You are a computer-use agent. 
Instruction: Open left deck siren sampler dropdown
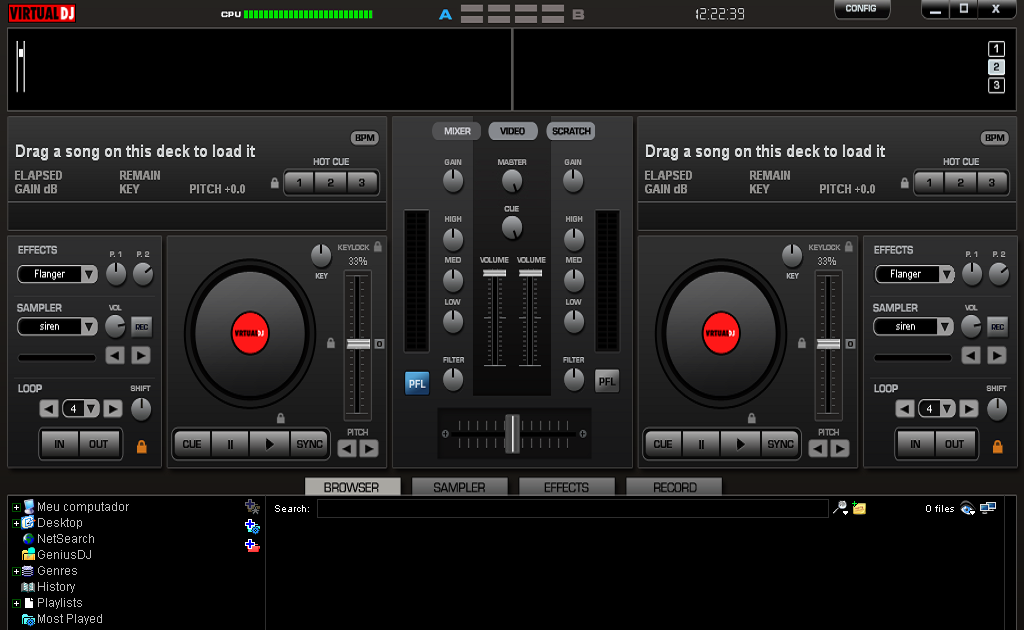[89, 326]
